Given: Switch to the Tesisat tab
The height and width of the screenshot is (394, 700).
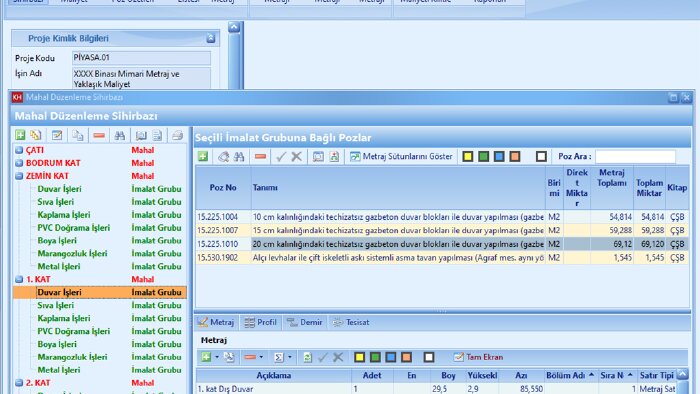Looking at the screenshot, I should 351,322.
